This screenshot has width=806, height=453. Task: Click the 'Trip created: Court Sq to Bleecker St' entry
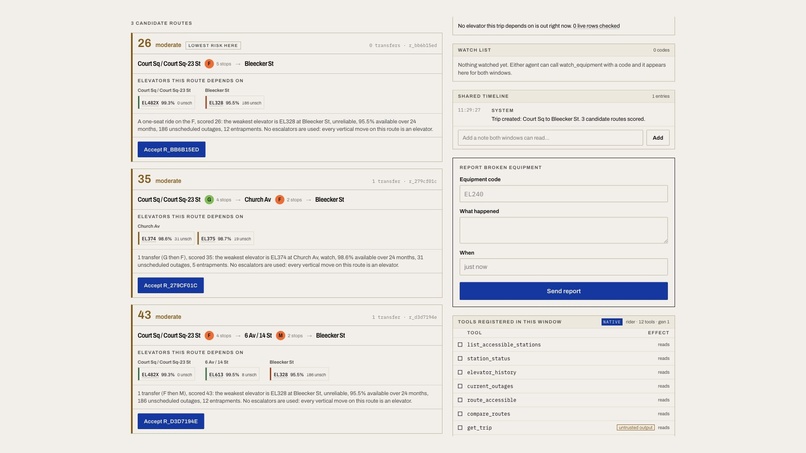(x=568, y=119)
